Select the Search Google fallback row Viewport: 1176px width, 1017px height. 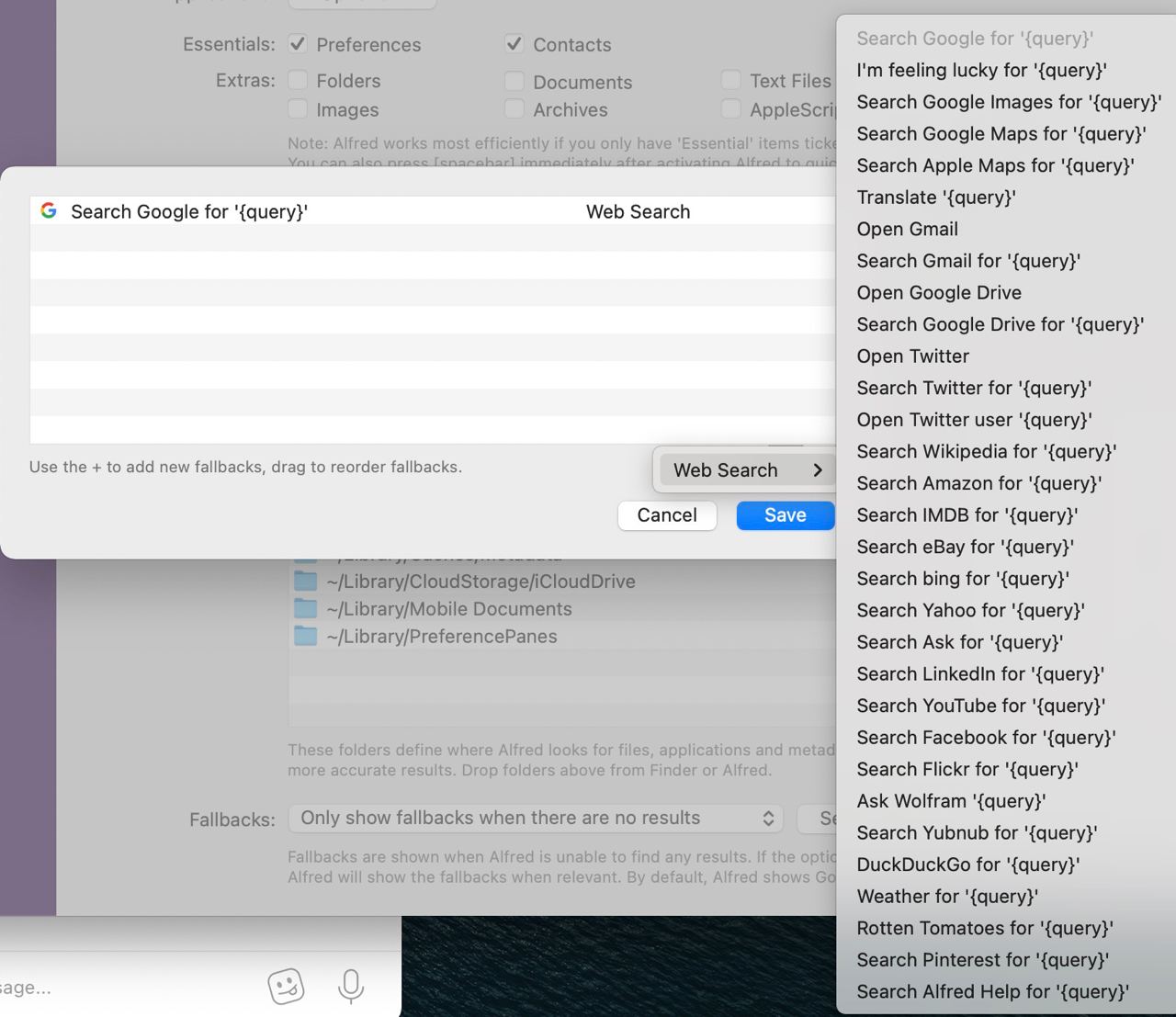click(x=433, y=211)
